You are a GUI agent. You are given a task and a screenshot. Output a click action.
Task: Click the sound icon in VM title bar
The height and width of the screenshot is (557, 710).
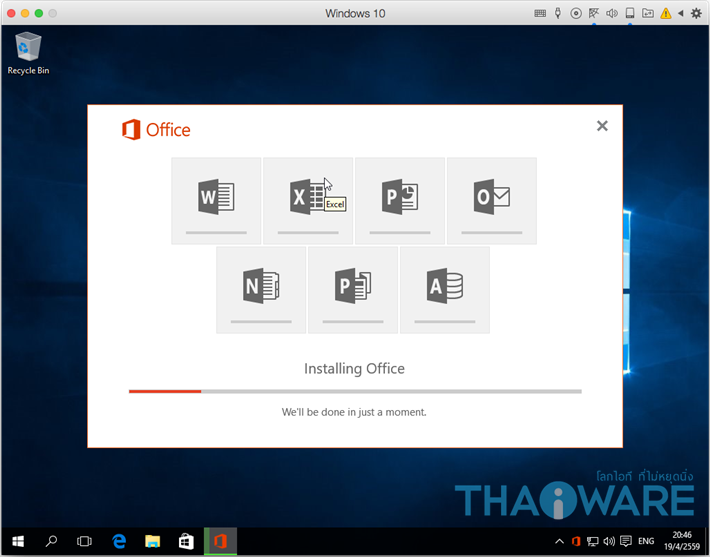[612, 13]
